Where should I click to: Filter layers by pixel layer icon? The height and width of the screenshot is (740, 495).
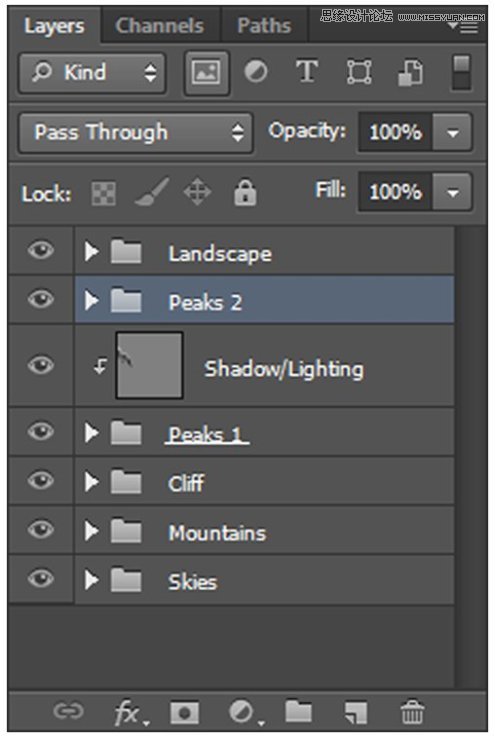click(x=206, y=73)
